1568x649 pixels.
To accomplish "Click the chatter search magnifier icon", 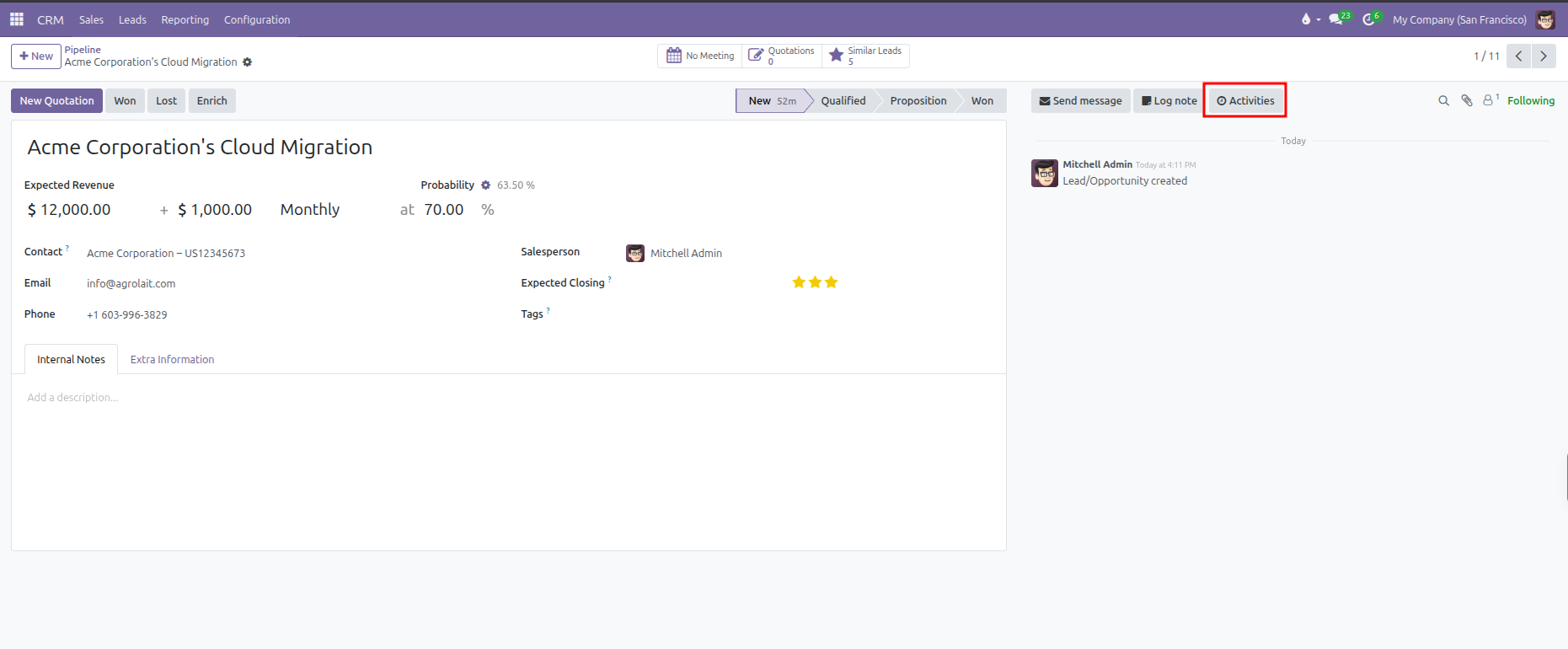I will point(1443,101).
